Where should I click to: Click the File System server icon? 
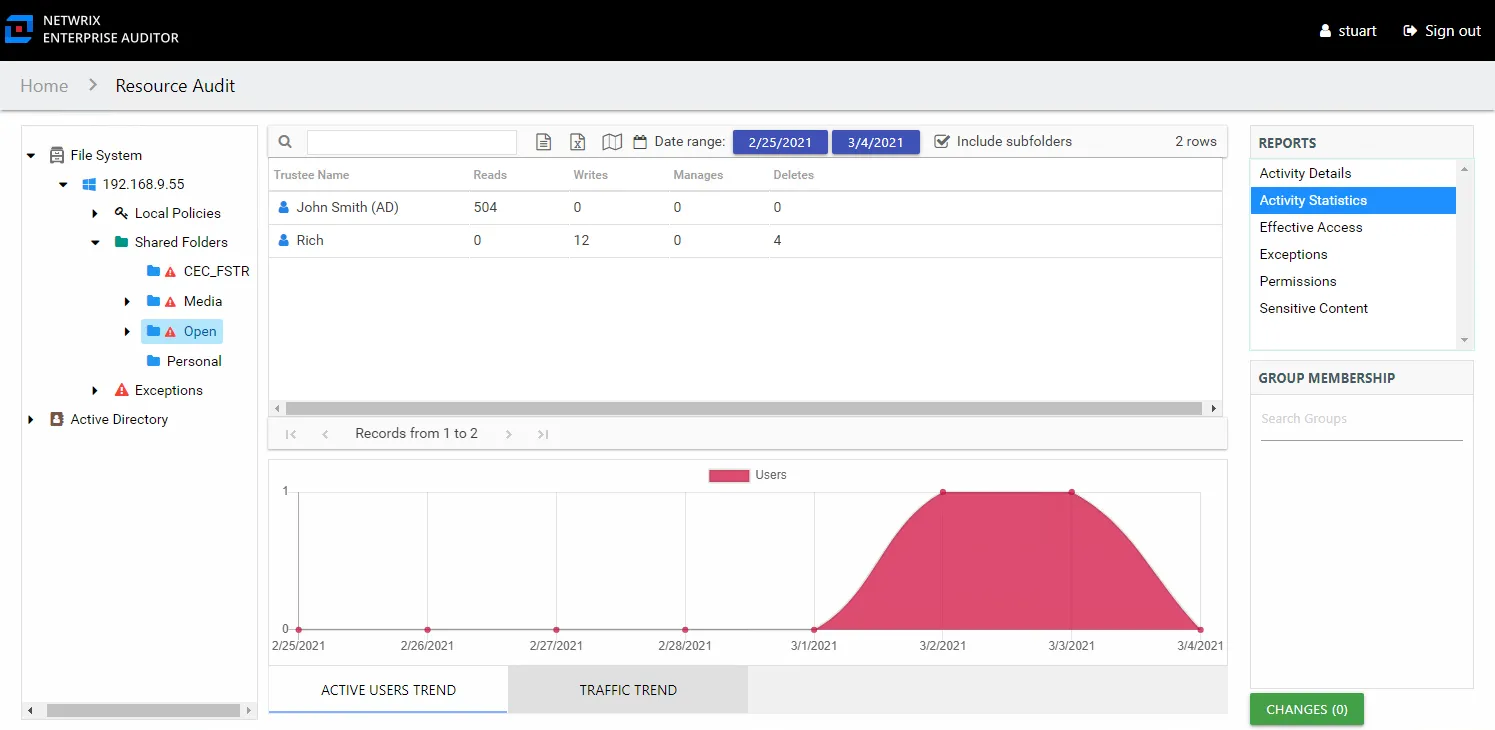point(57,155)
